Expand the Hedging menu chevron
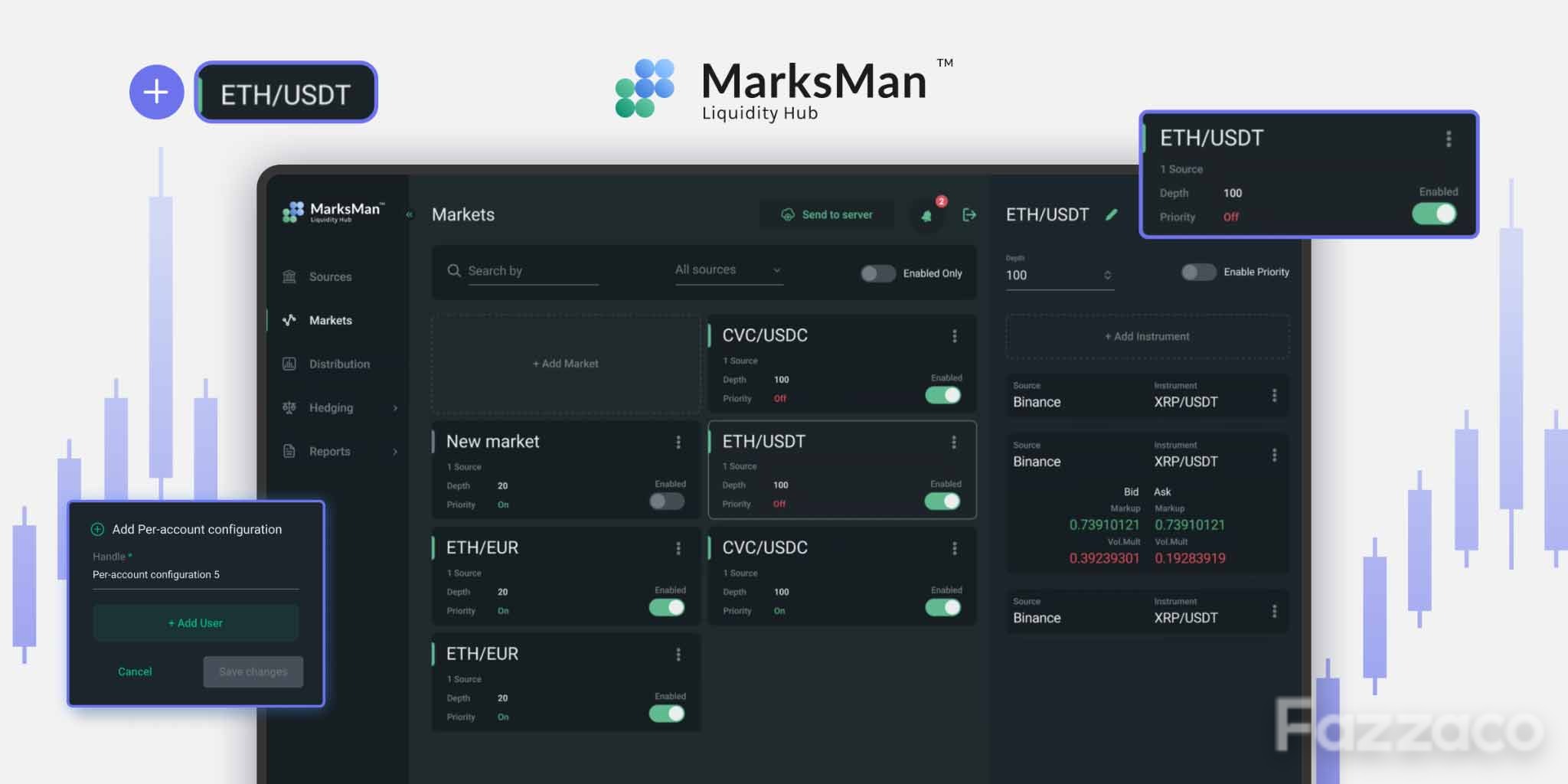This screenshot has height=784, width=1568. pos(395,408)
